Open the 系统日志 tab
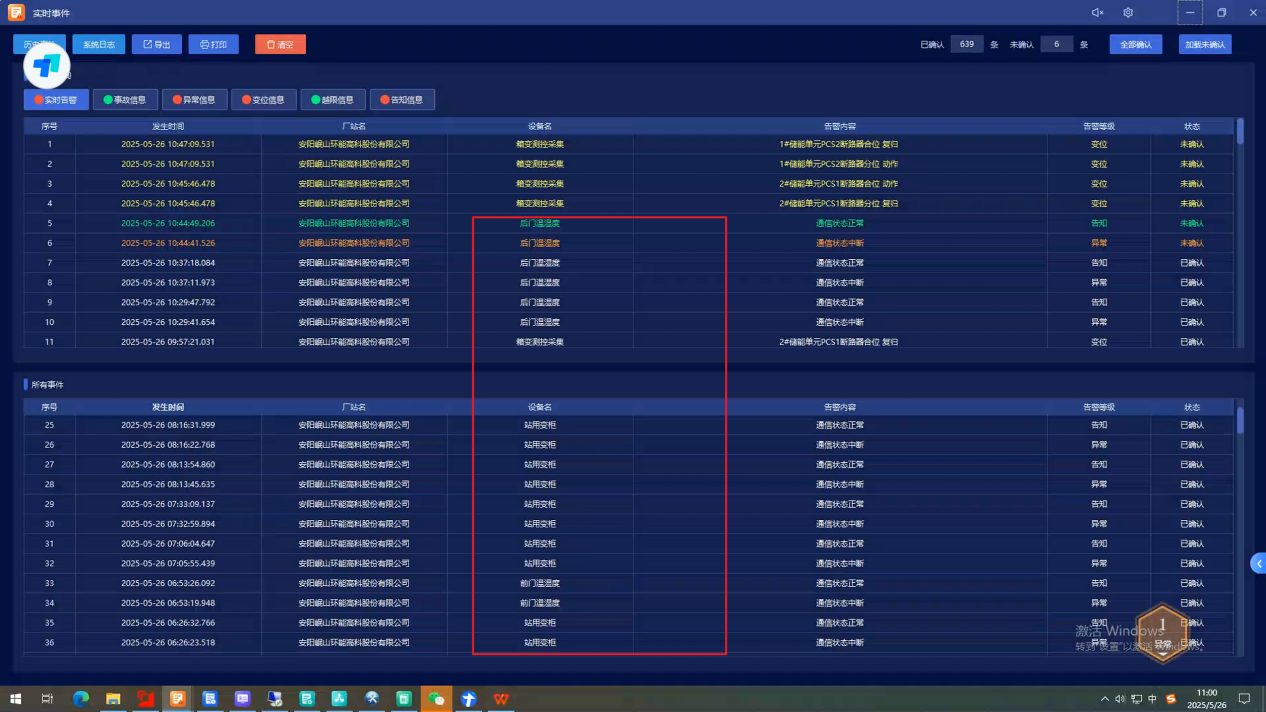The image size is (1266, 712). 98,45
